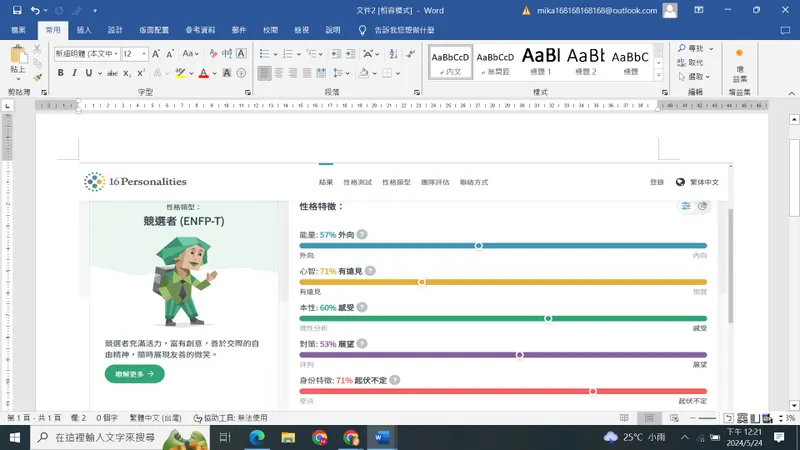Toggle bold formatting in the ribbon

click(x=61, y=73)
